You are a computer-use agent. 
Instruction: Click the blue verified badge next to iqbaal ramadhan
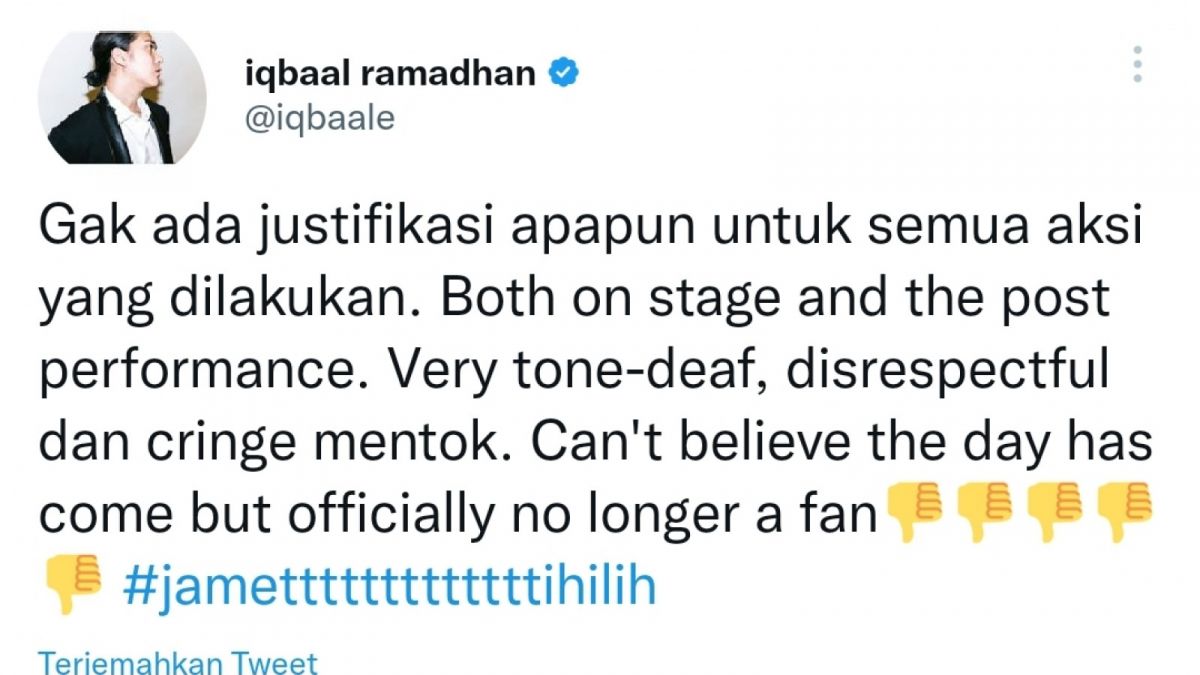point(565,71)
